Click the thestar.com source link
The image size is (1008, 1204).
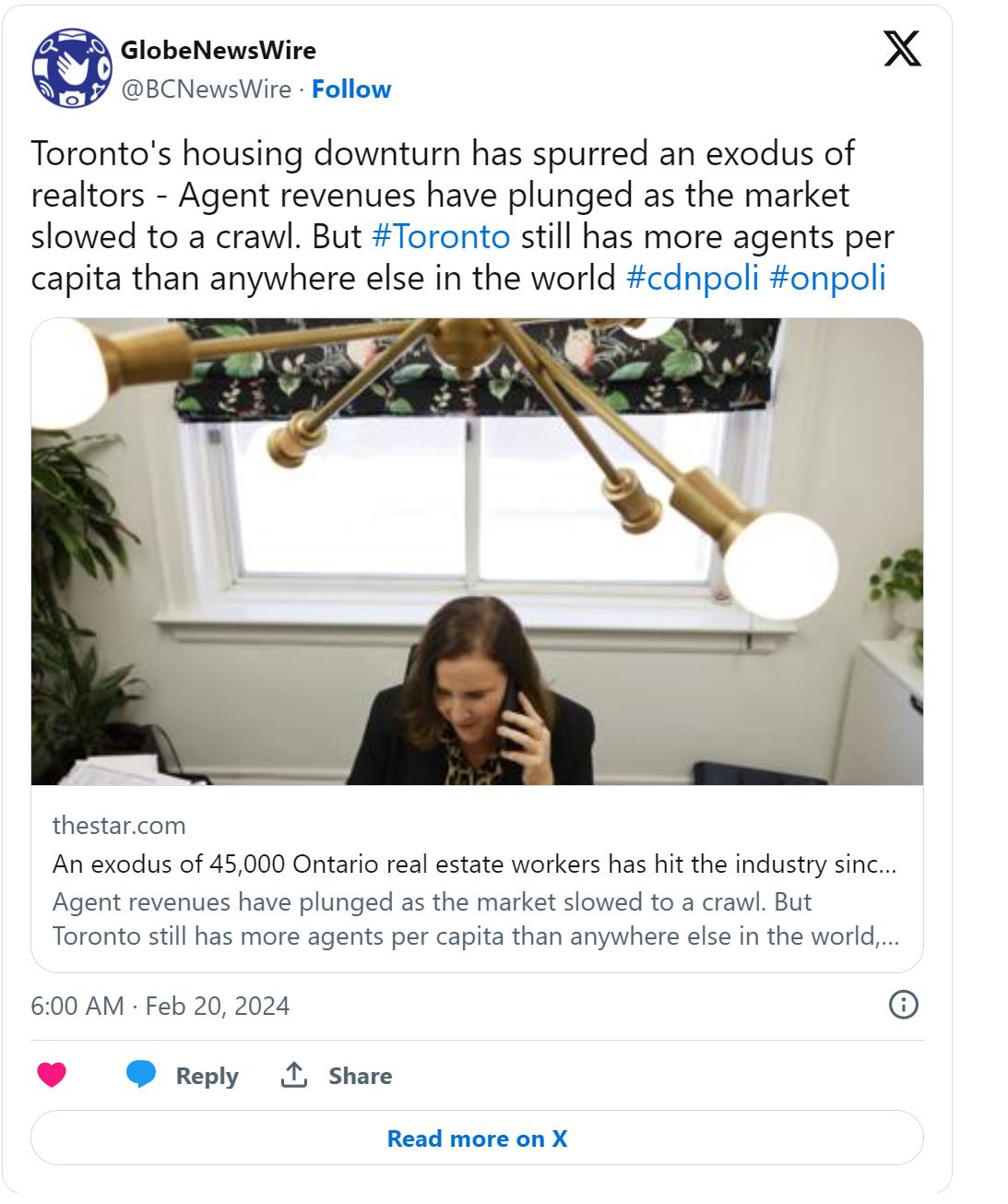(119, 825)
